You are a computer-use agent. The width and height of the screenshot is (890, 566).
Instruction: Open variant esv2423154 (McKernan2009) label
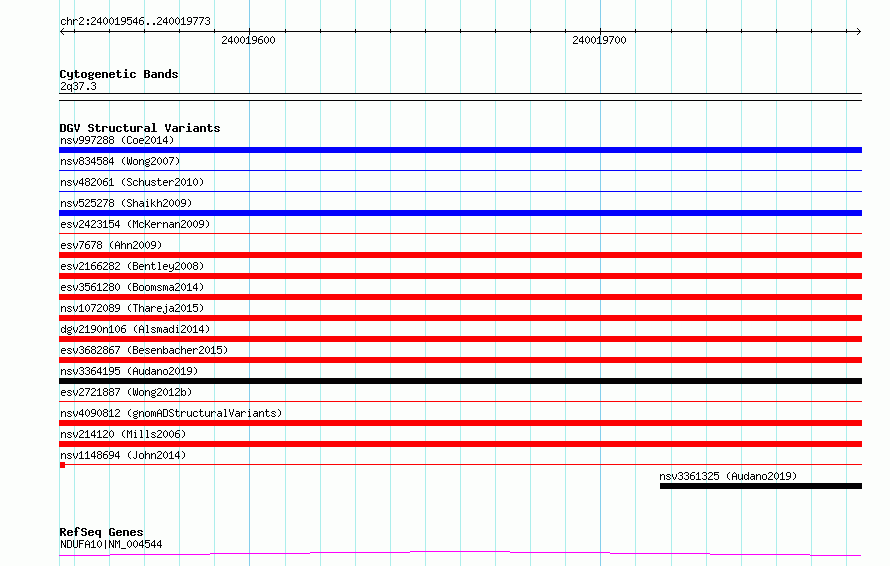click(135, 224)
